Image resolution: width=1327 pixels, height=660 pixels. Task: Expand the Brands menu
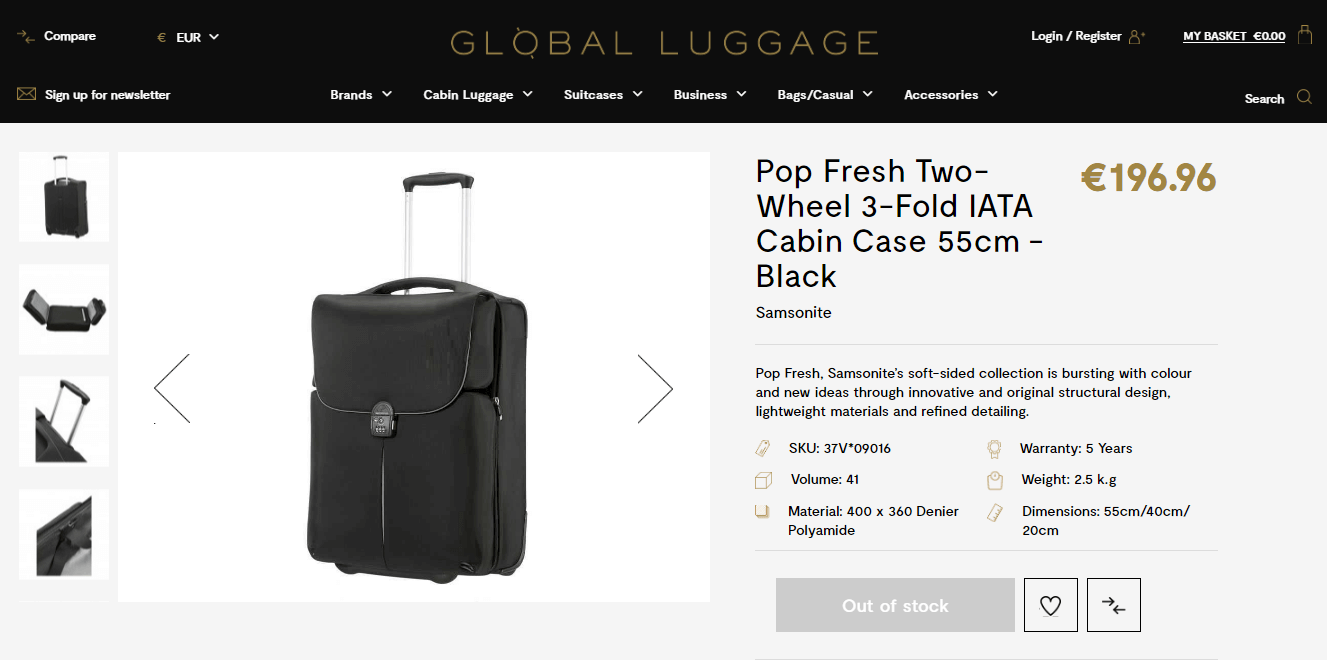(x=360, y=95)
